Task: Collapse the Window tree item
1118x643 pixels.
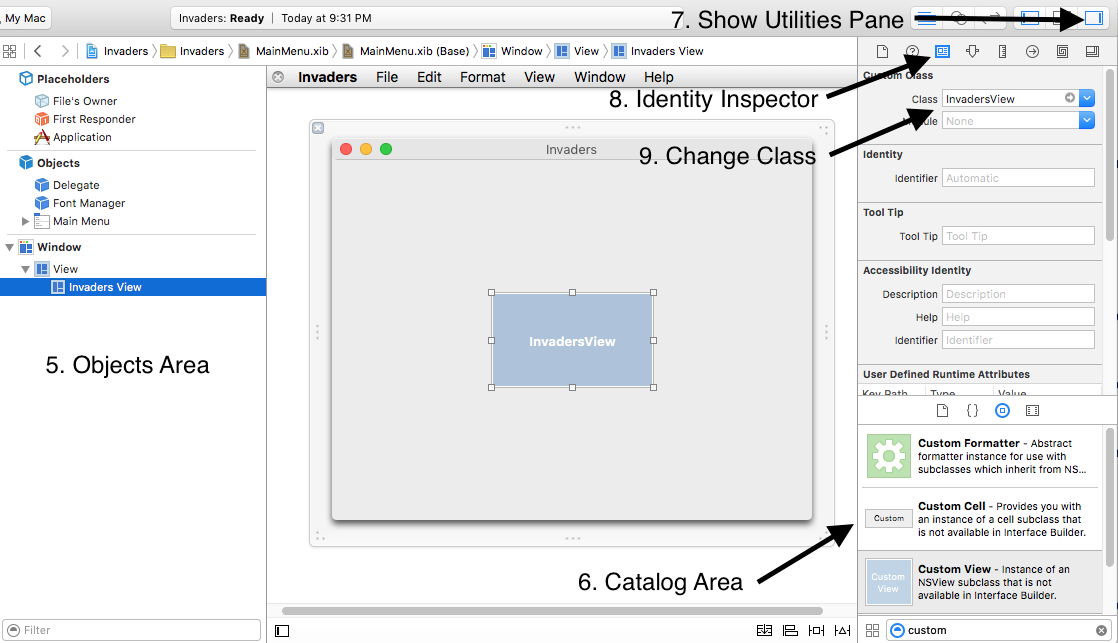Action: 9,247
